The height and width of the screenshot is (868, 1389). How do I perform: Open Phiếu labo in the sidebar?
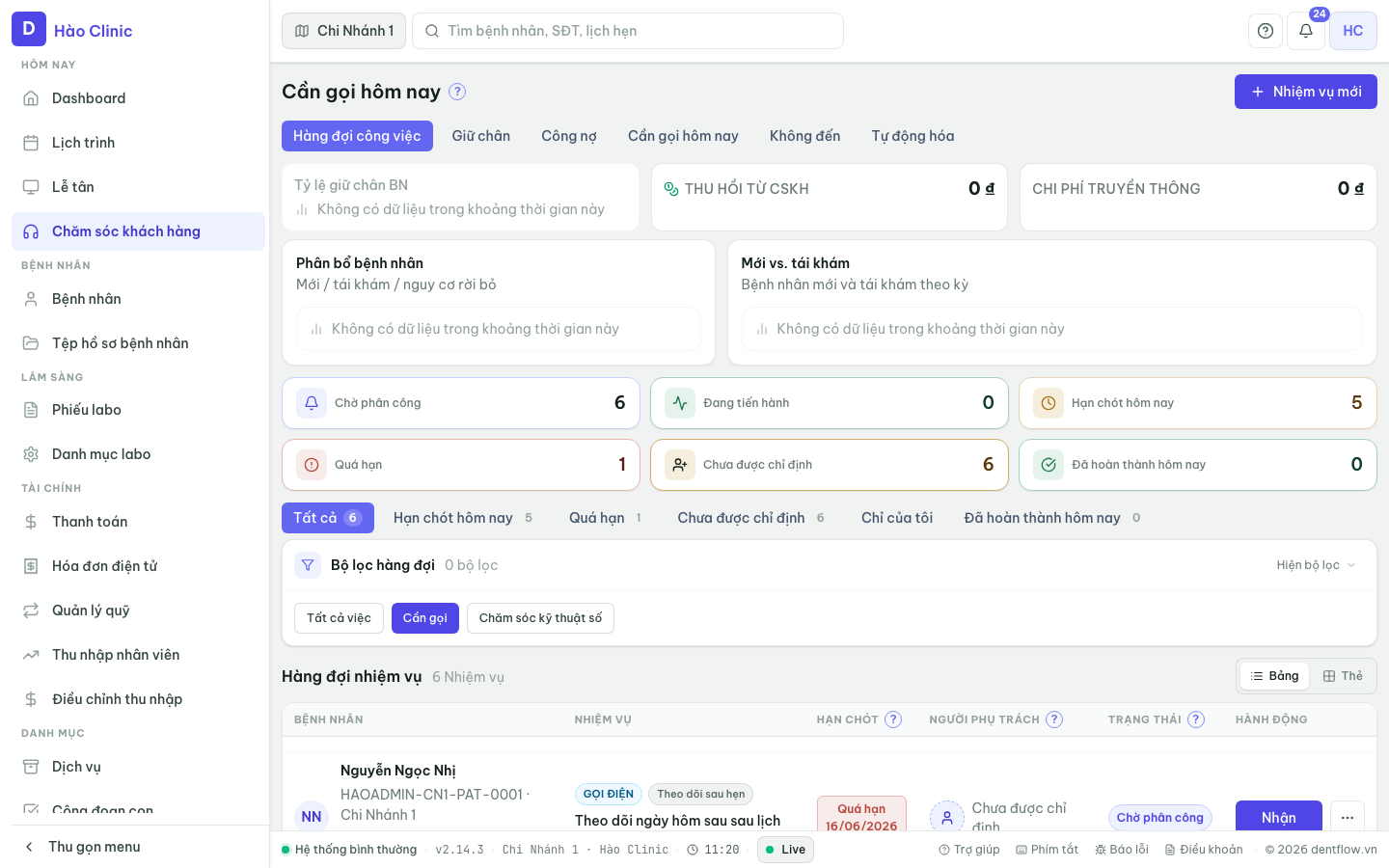point(140,410)
